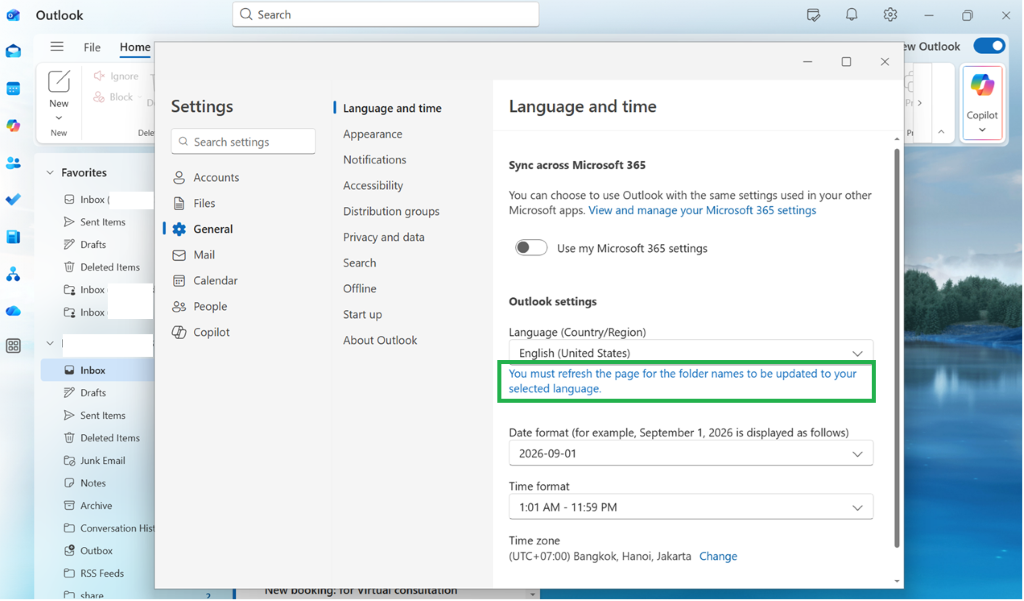The height and width of the screenshot is (601, 1024).
Task: Click the Block button in the ribbon
Action: click(x=113, y=97)
